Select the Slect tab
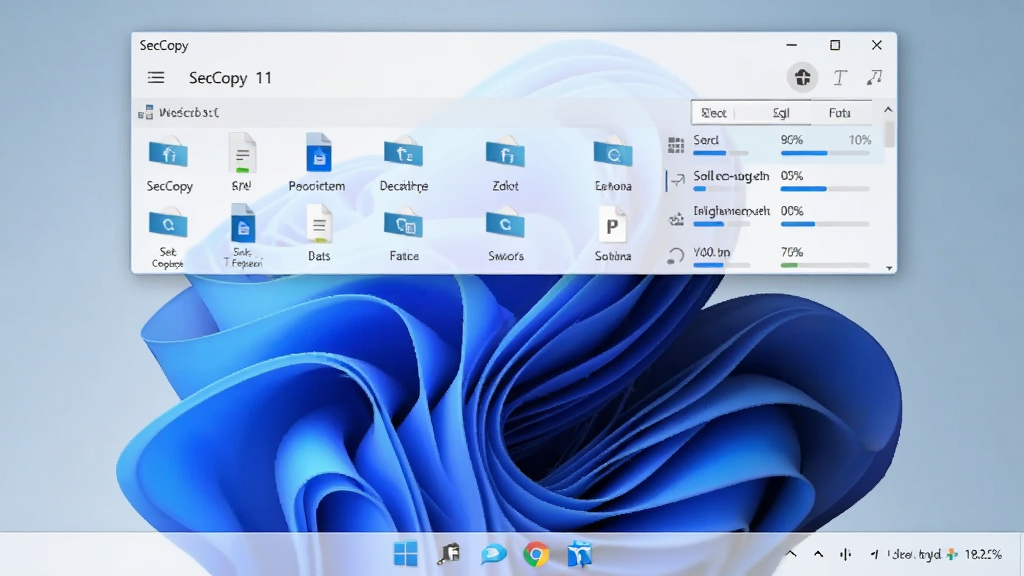The width and height of the screenshot is (1024, 576). point(714,113)
